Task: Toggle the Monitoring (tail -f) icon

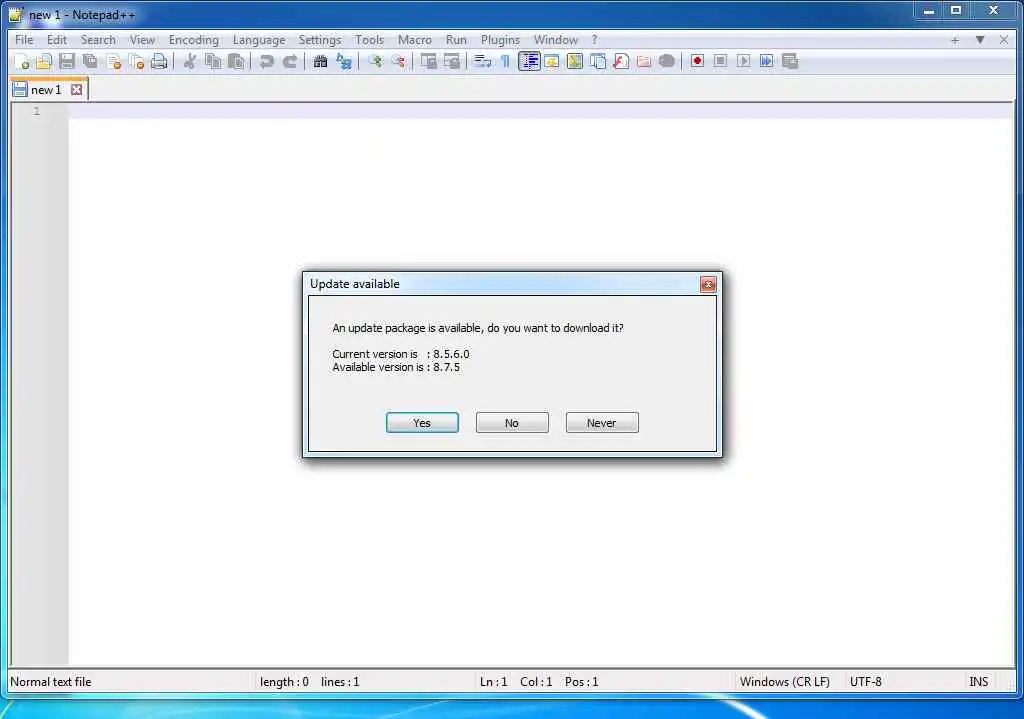Action: [667, 61]
